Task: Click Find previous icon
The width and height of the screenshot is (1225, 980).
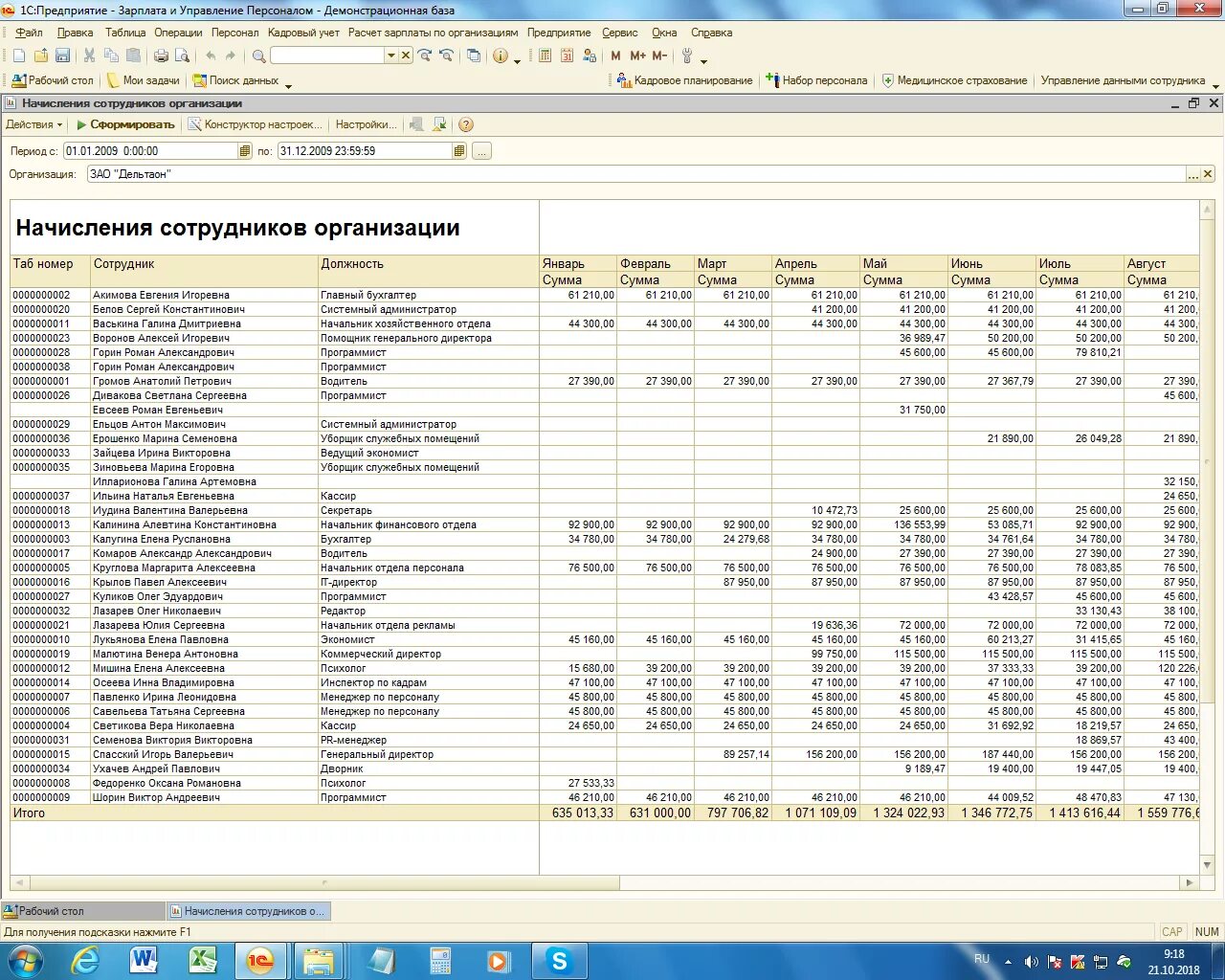Action: (446, 56)
